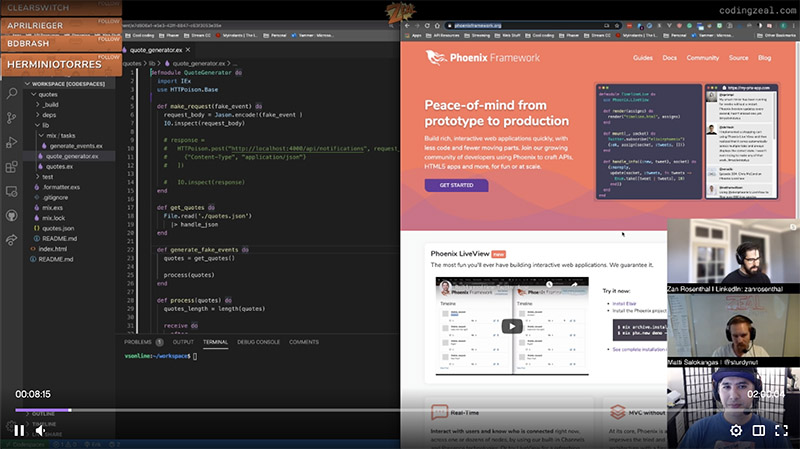Open .formatter.exs file
The image size is (800, 449).
pyautogui.click(x=61, y=187)
